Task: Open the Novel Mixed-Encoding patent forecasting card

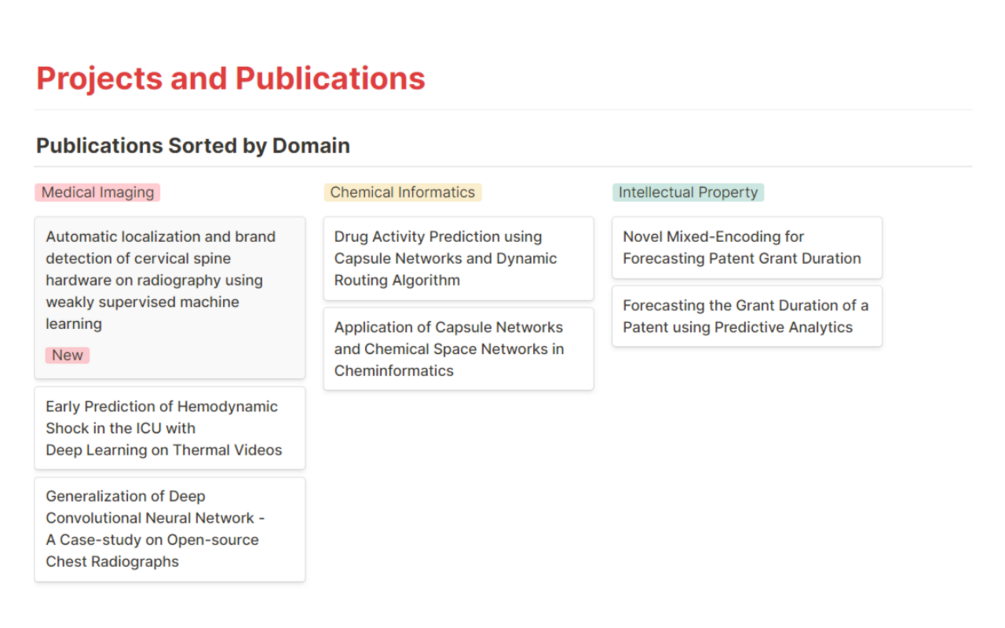Action: (x=747, y=247)
